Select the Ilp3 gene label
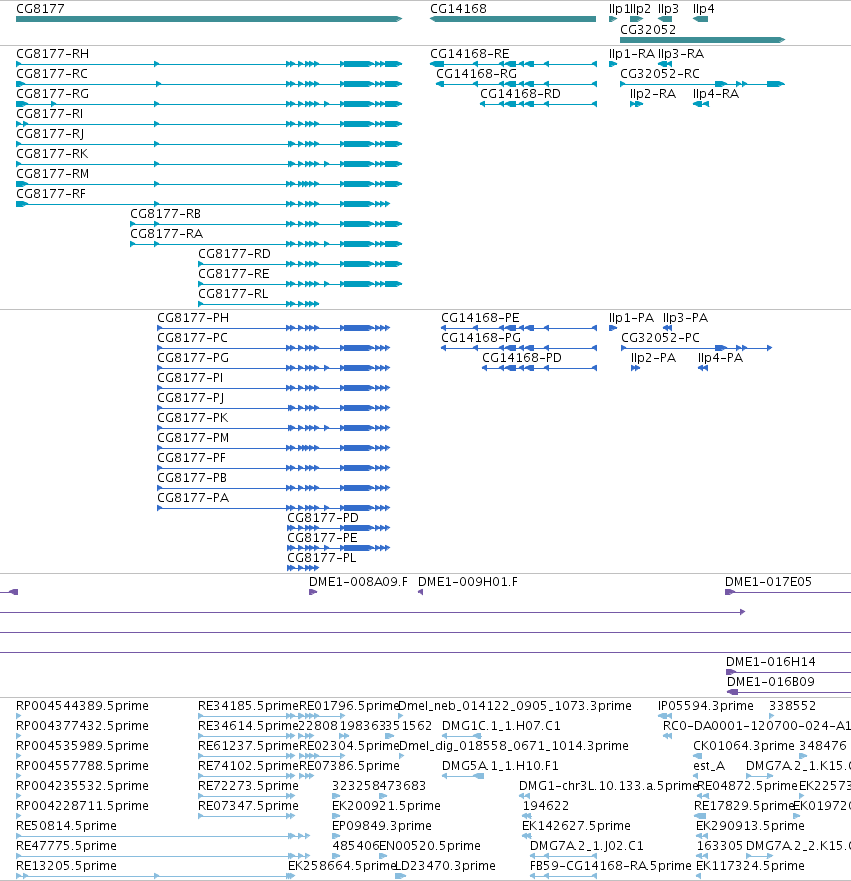 tap(668, 9)
